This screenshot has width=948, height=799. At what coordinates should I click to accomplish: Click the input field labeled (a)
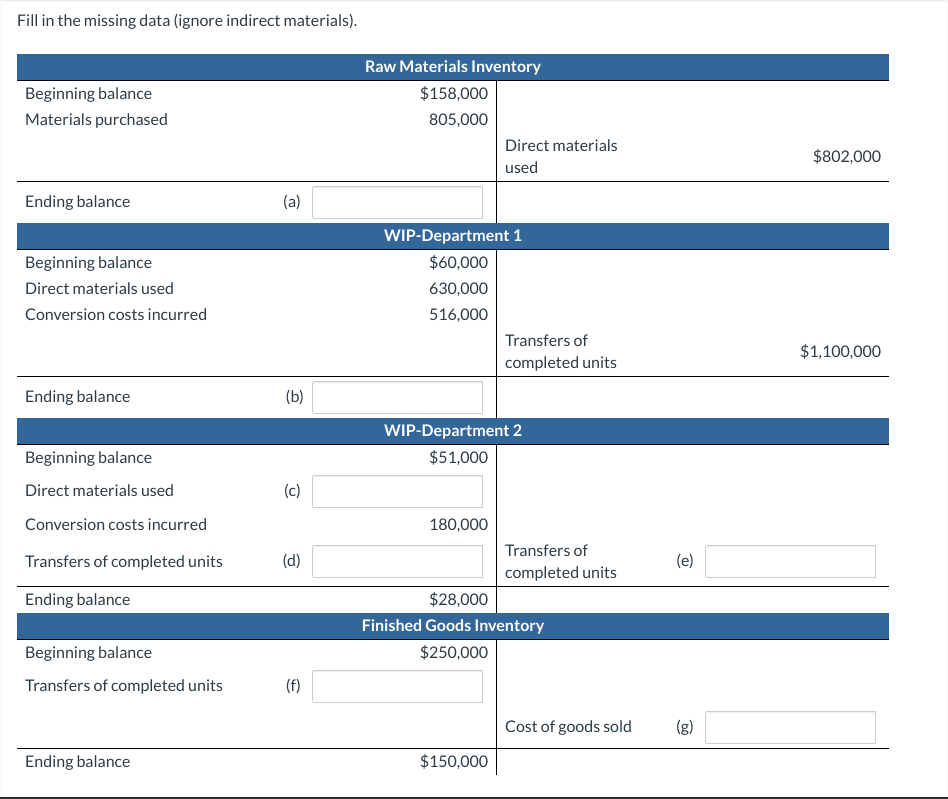pyautogui.click(x=397, y=202)
